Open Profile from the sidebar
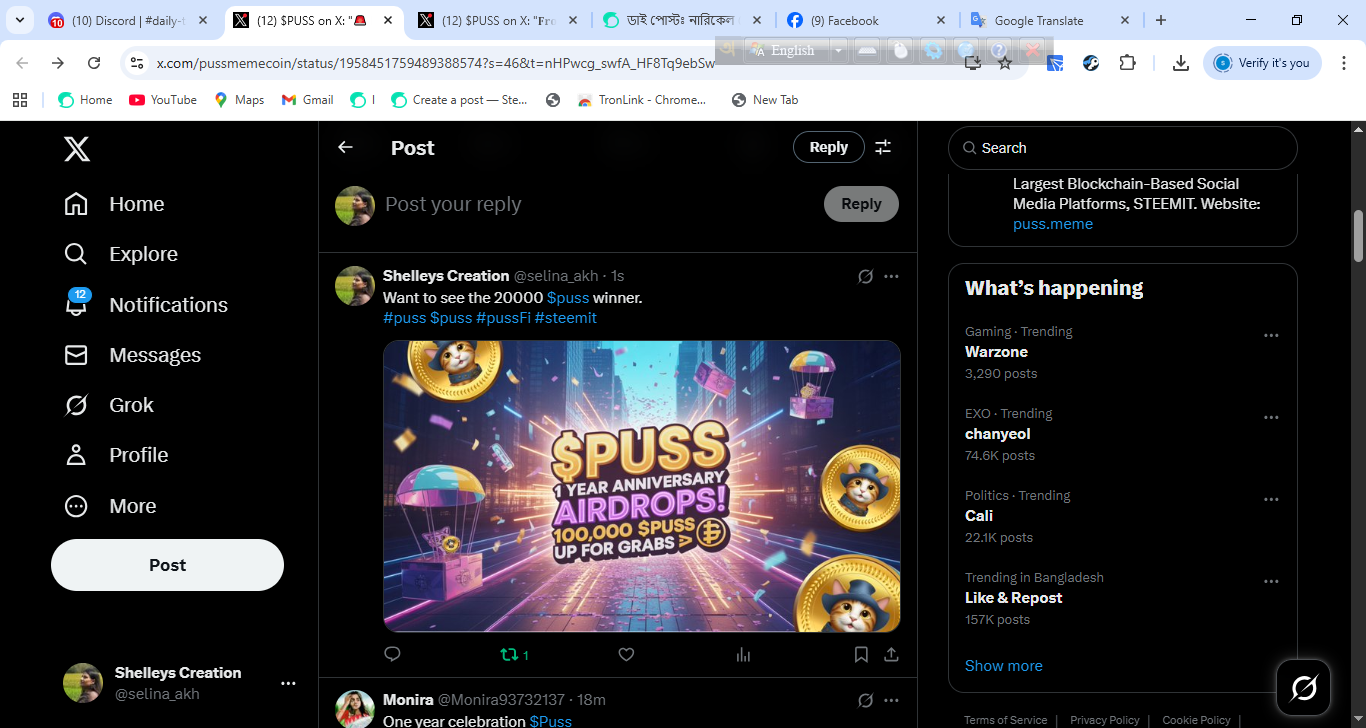1366x728 pixels. click(116, 455)
